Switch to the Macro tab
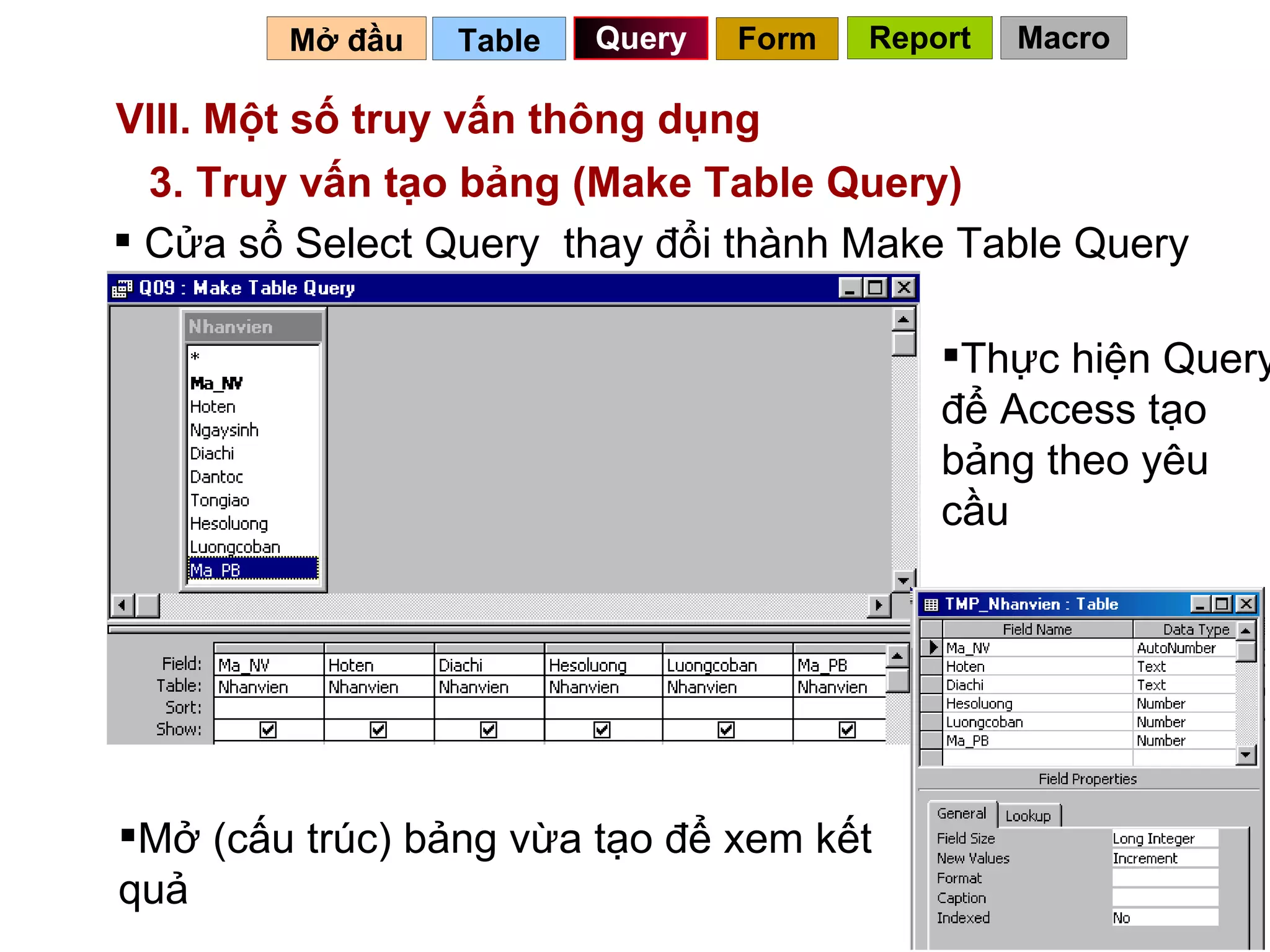The height and width of the screenshot is (952, 1270). (x=1064, y=38)
